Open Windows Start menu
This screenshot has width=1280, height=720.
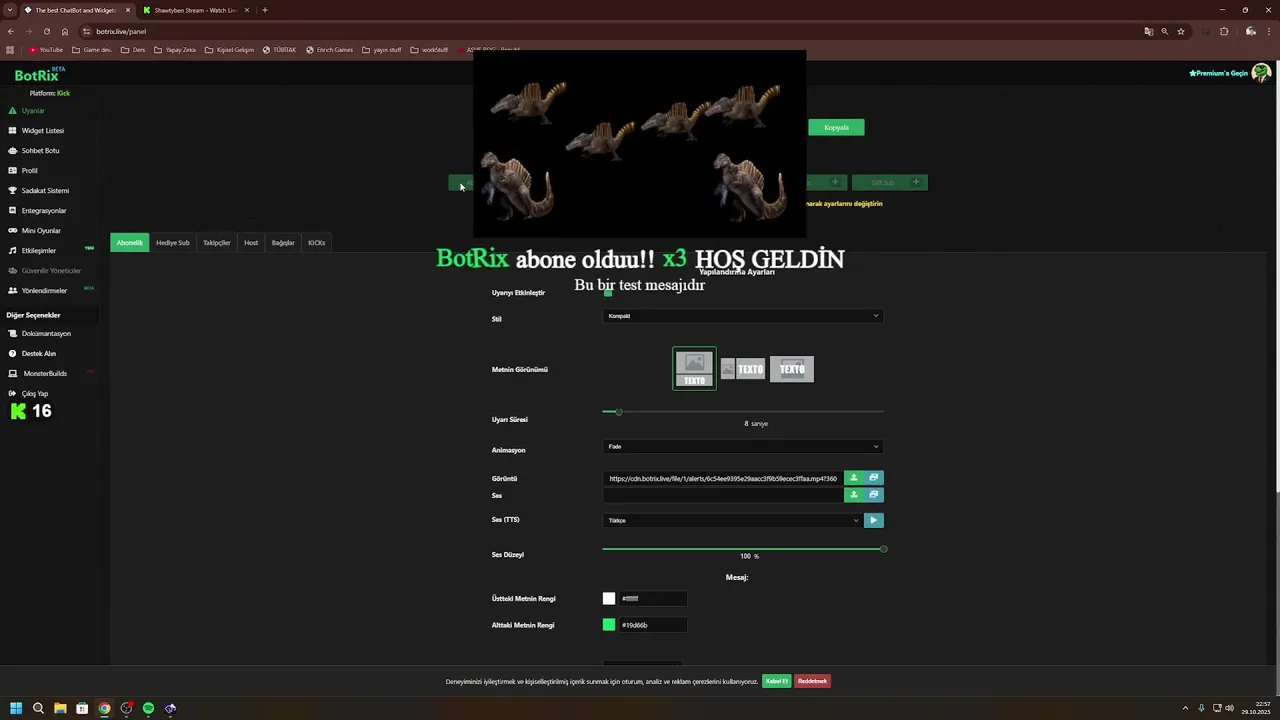click(16, 708)
